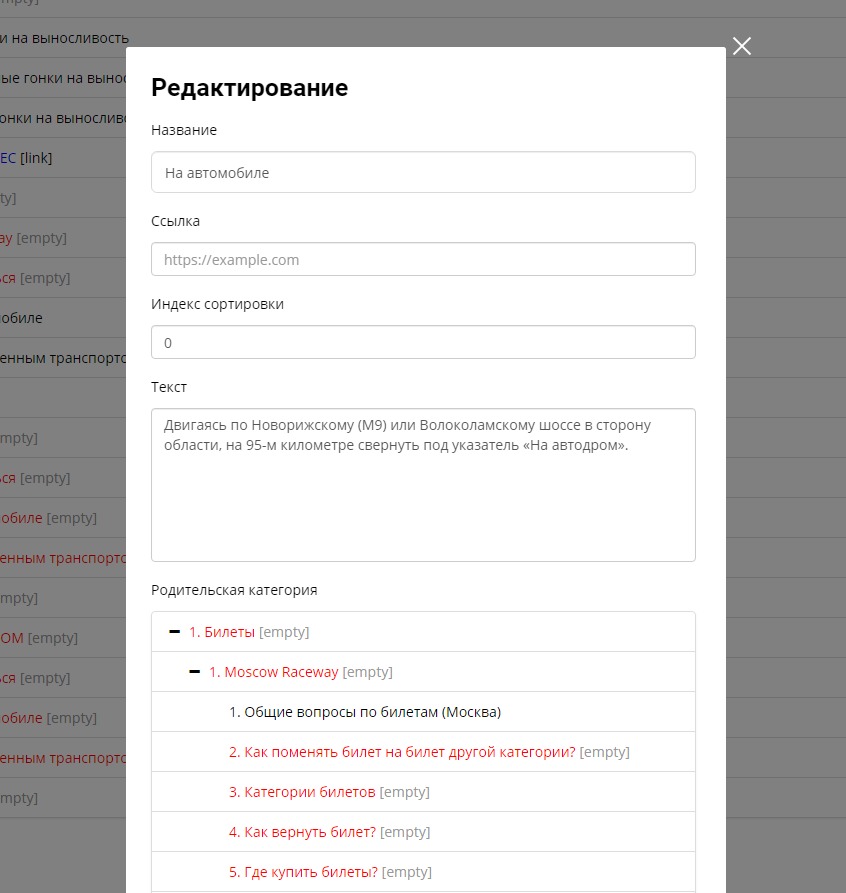Click the Редактирование dialog heading

250,88
